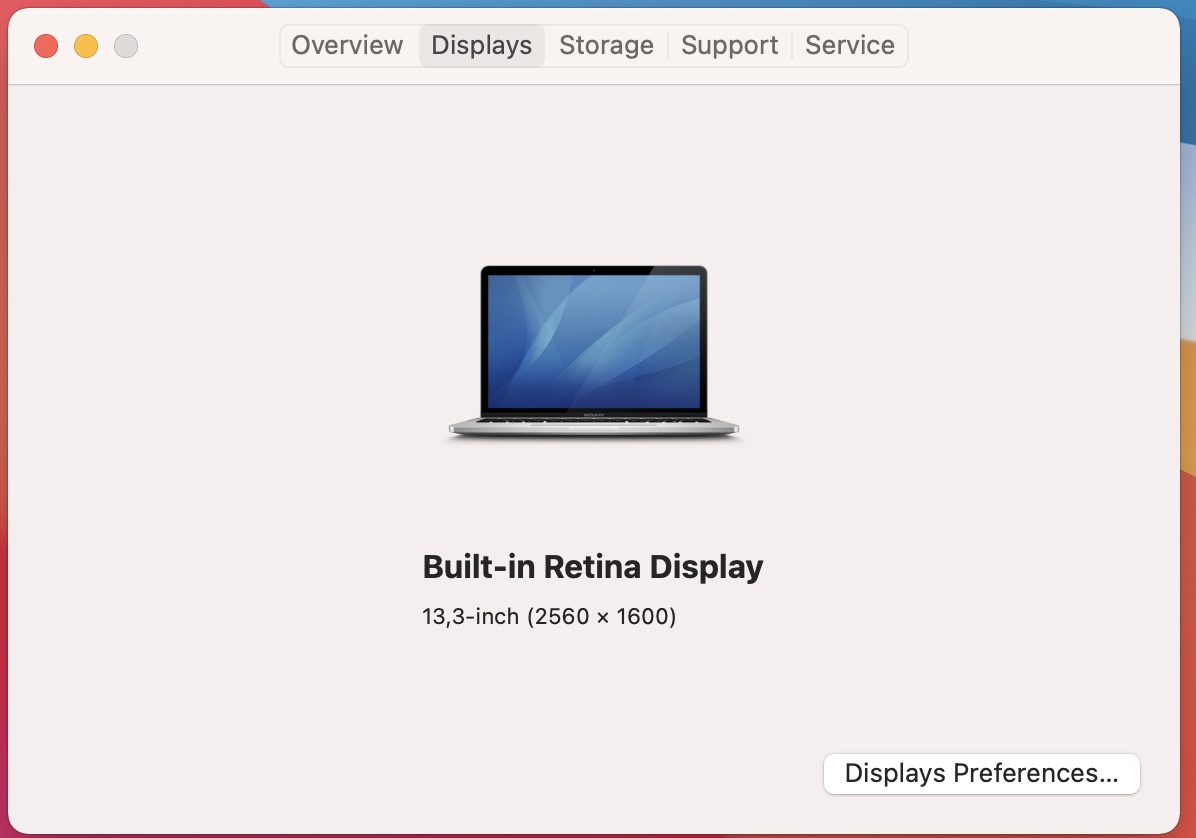Screen dimensions: 1196x838
Task: Open the Storage tab
Action: 606,45
